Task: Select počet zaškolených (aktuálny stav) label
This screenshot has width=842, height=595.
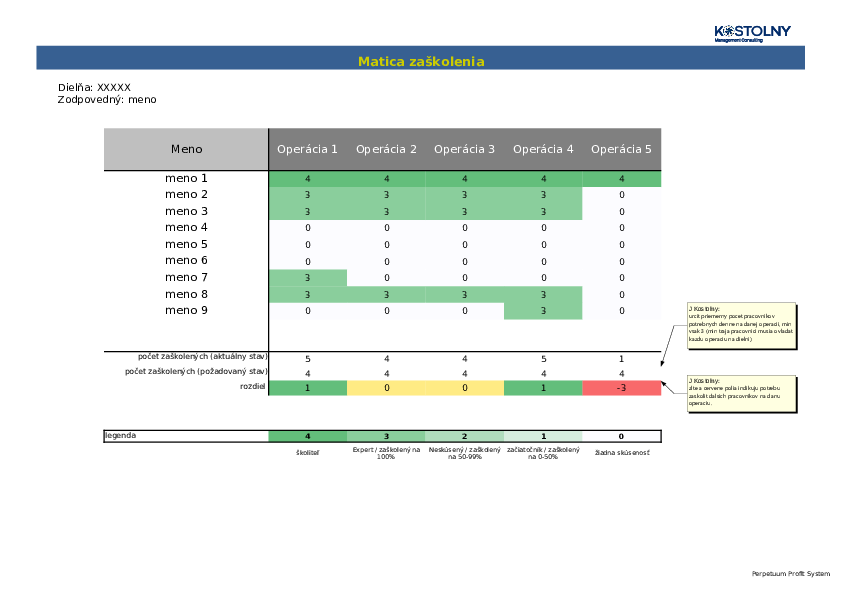Action: pyautogui.click(x=202, y=357)
